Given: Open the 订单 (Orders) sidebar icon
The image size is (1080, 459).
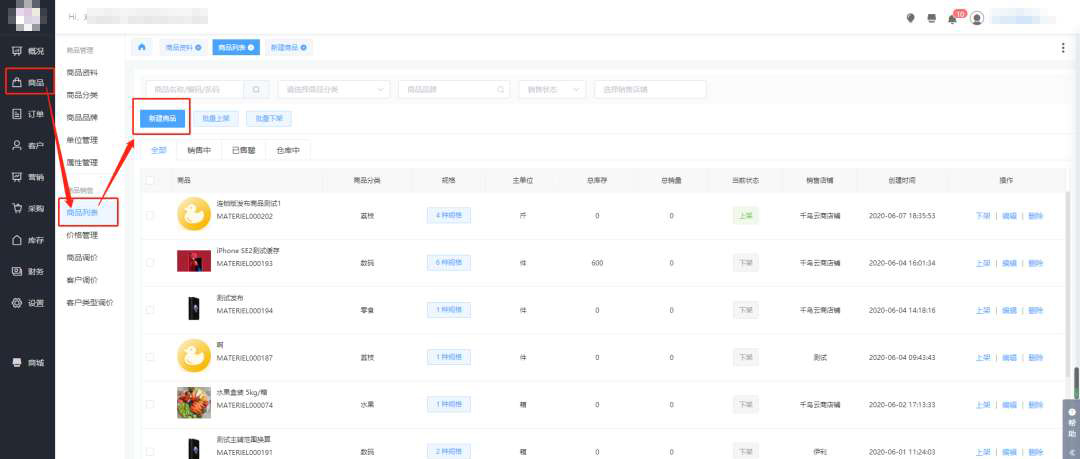Looking at the screenshot, I should (28, 113).
